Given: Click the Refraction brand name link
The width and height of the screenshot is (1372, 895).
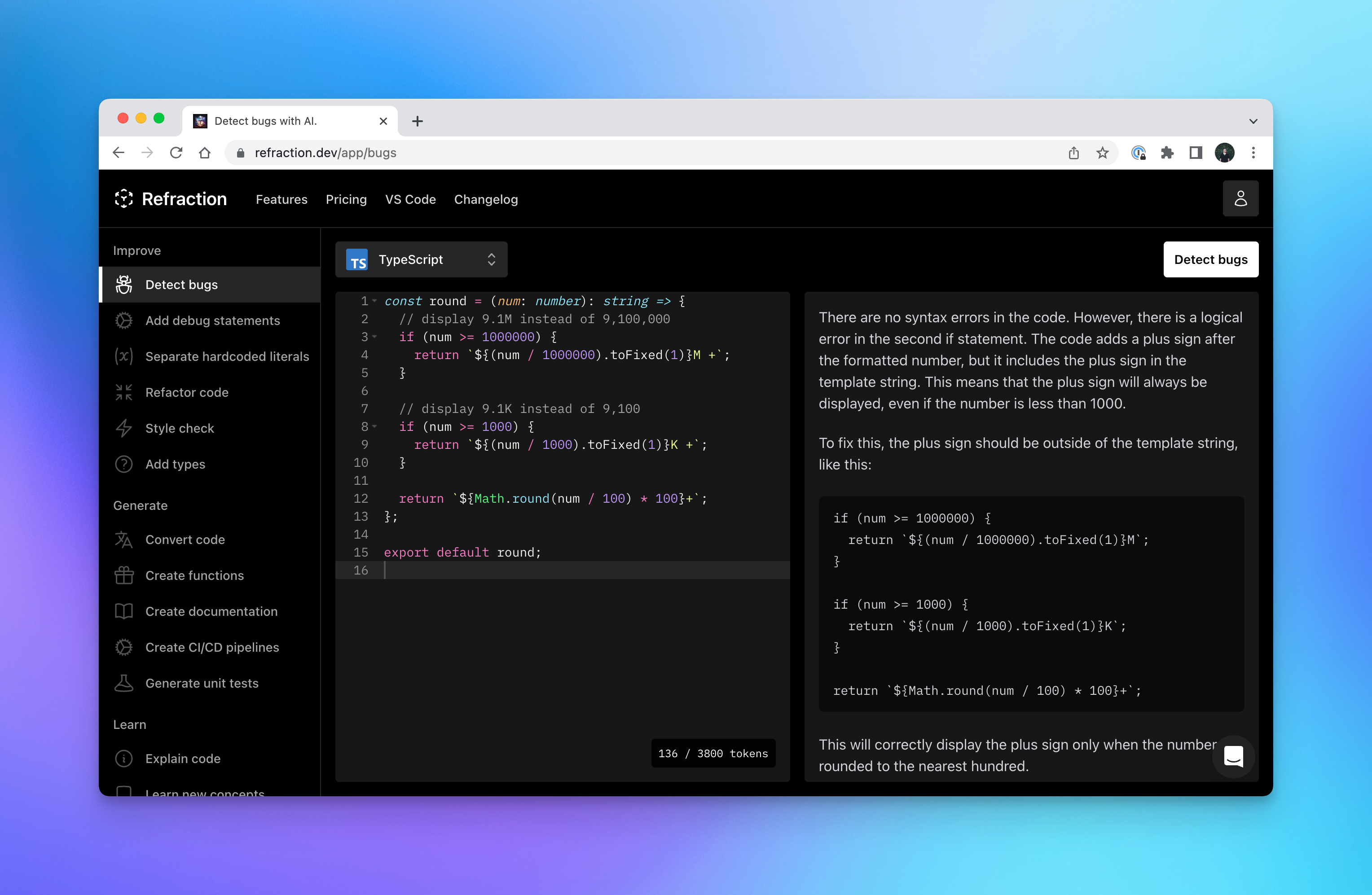Looking at the screenshot, I should (x=185, y=199).
